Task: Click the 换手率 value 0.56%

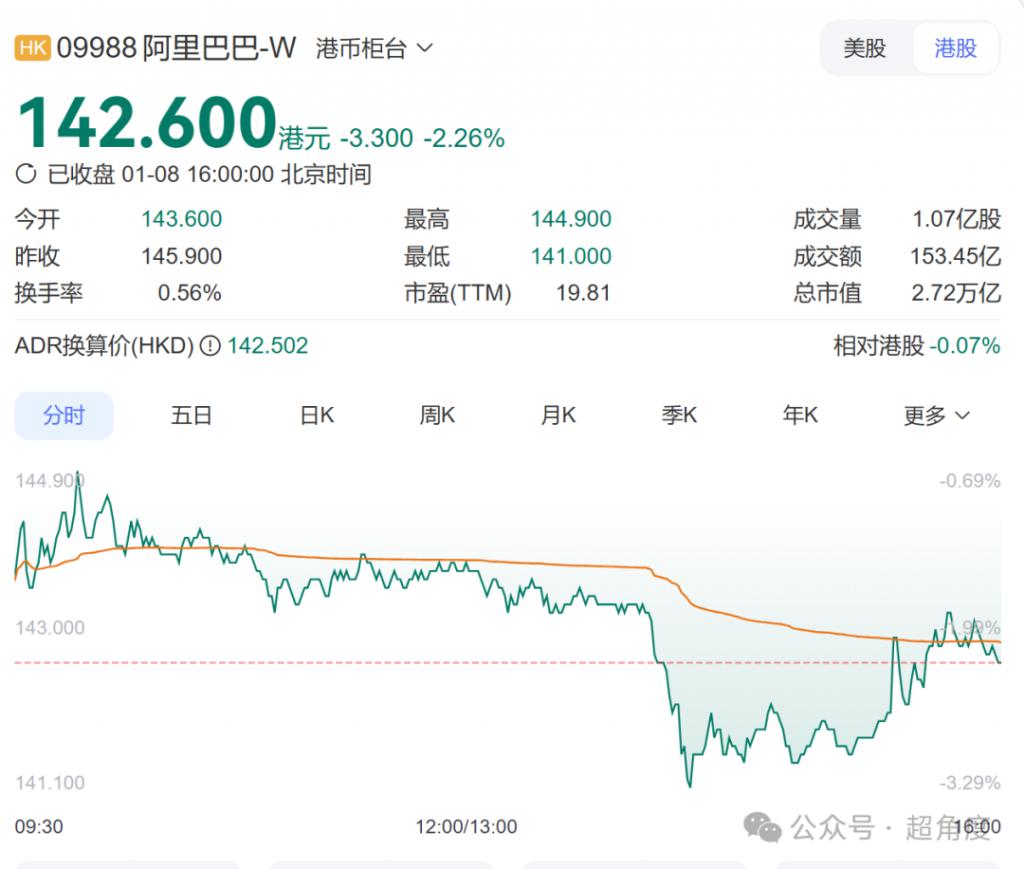Action: [x=189, y=292]
